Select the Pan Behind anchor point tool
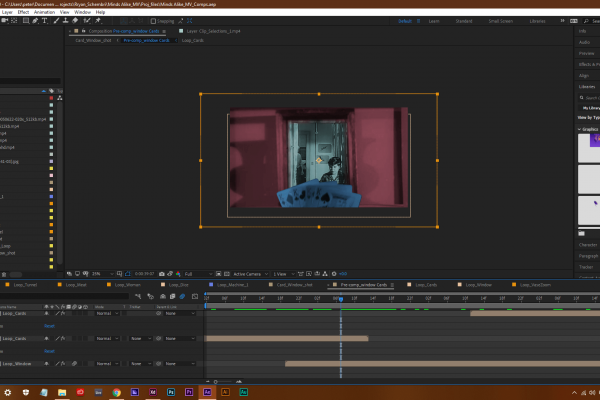600x400 pixels. click(14, 21)
